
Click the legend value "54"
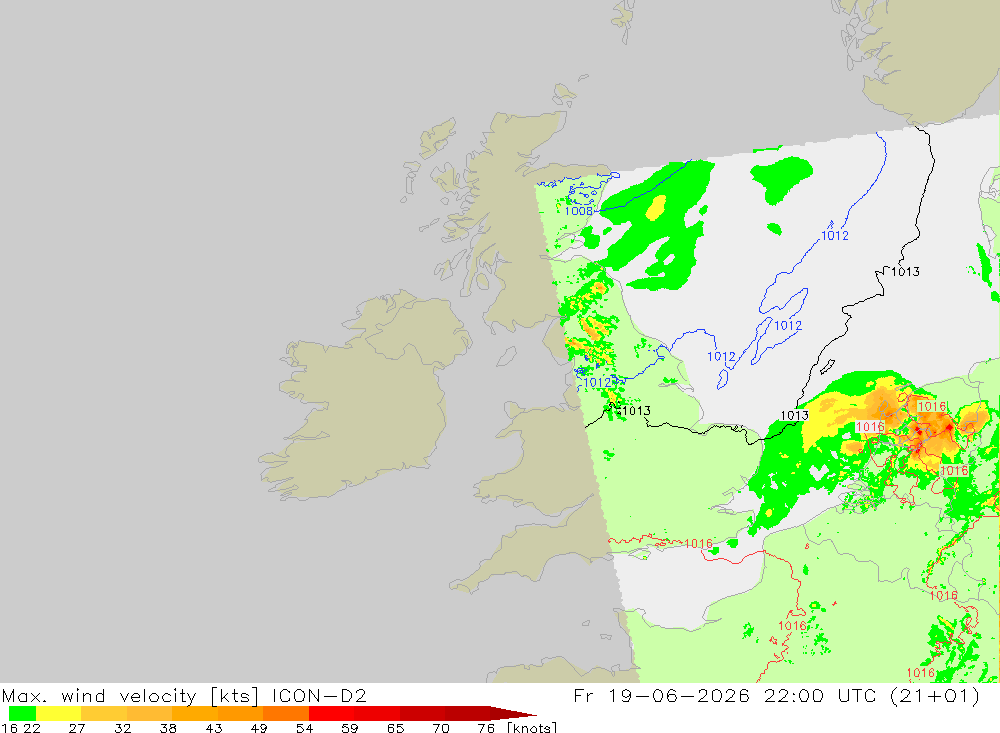pyautogui.click(x=304, y=728)
